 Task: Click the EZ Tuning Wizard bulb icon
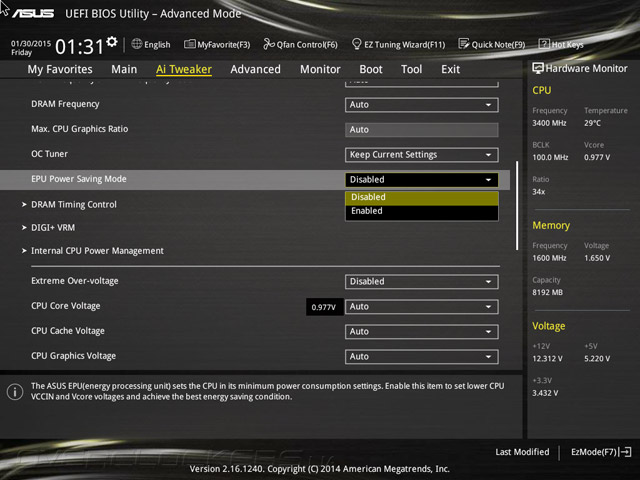(356, 44)
